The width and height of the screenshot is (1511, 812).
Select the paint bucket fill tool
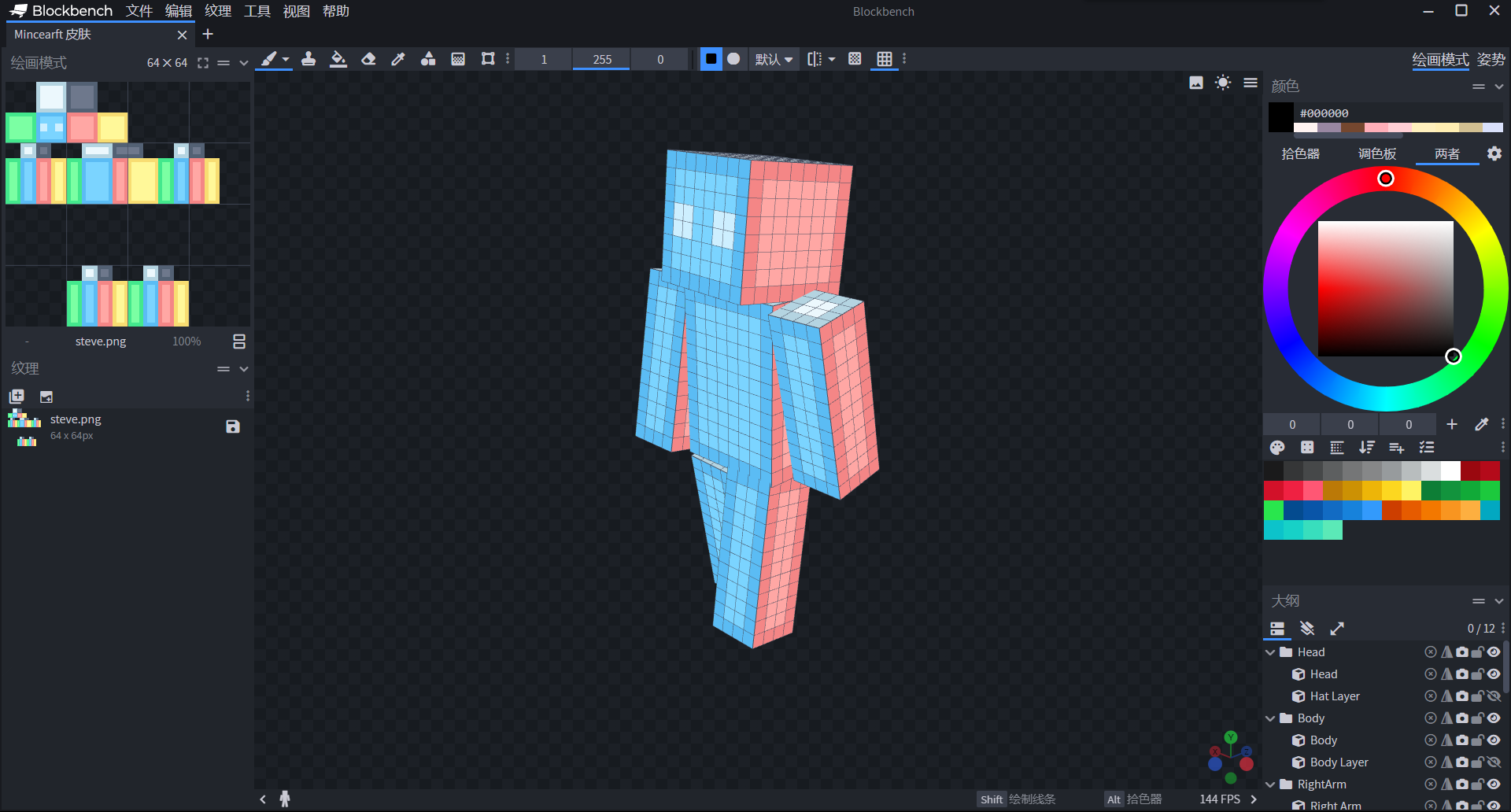tap(338, 59)
